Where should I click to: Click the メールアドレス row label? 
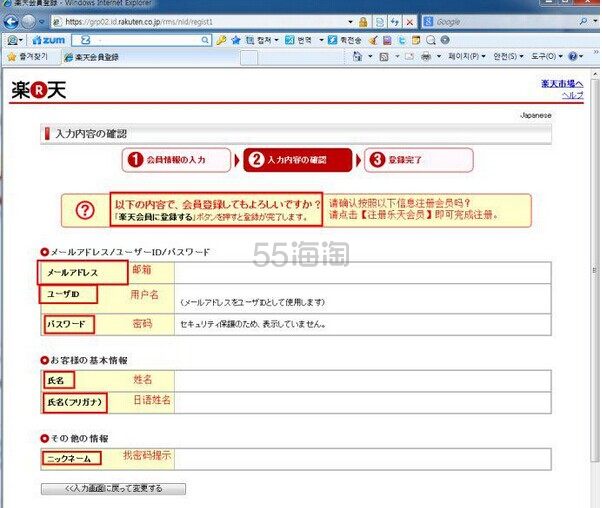coord(73,273)
